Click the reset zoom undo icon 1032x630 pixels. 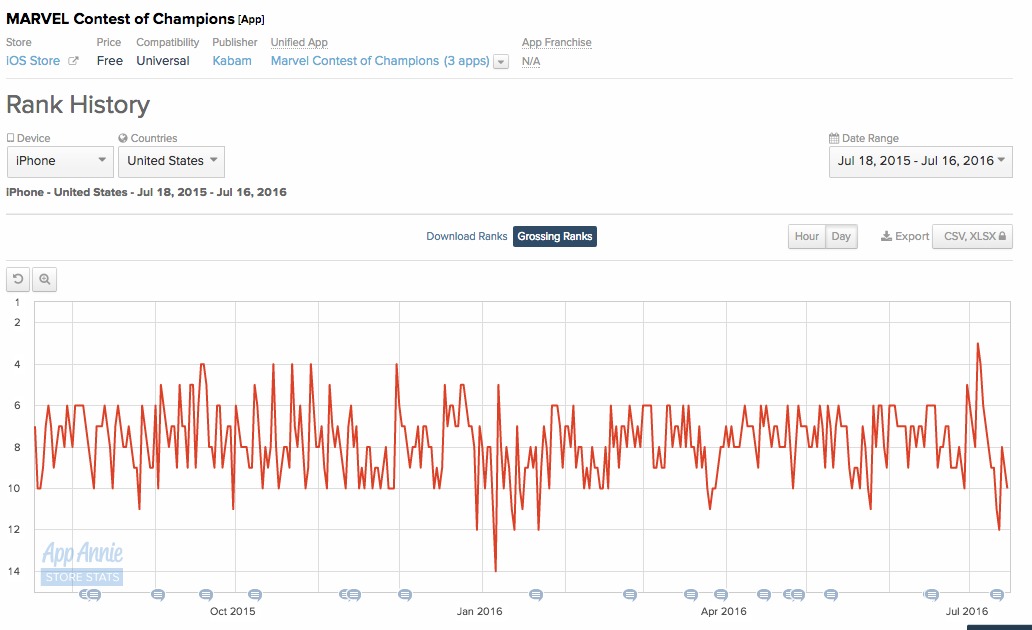18,279
